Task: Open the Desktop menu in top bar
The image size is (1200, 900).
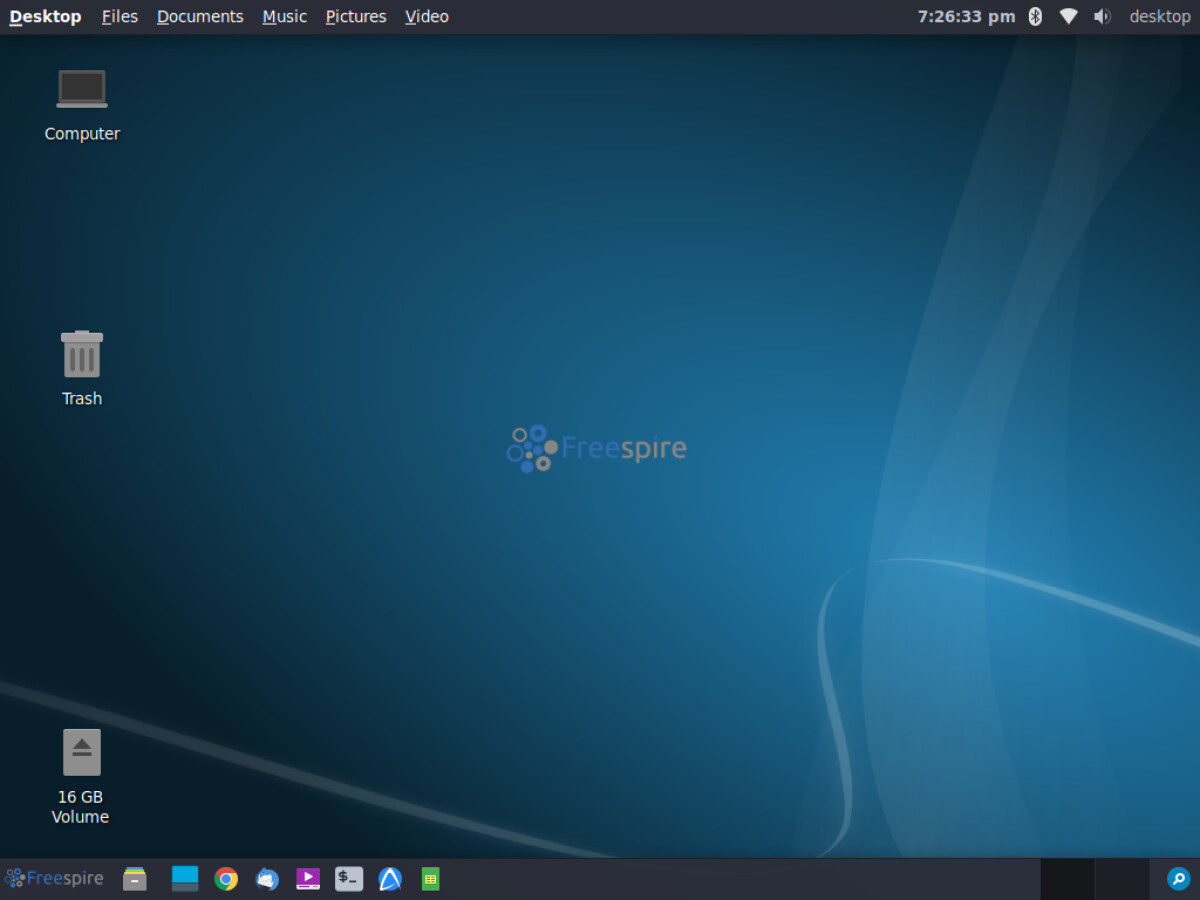Action: [x=45, y=16]
